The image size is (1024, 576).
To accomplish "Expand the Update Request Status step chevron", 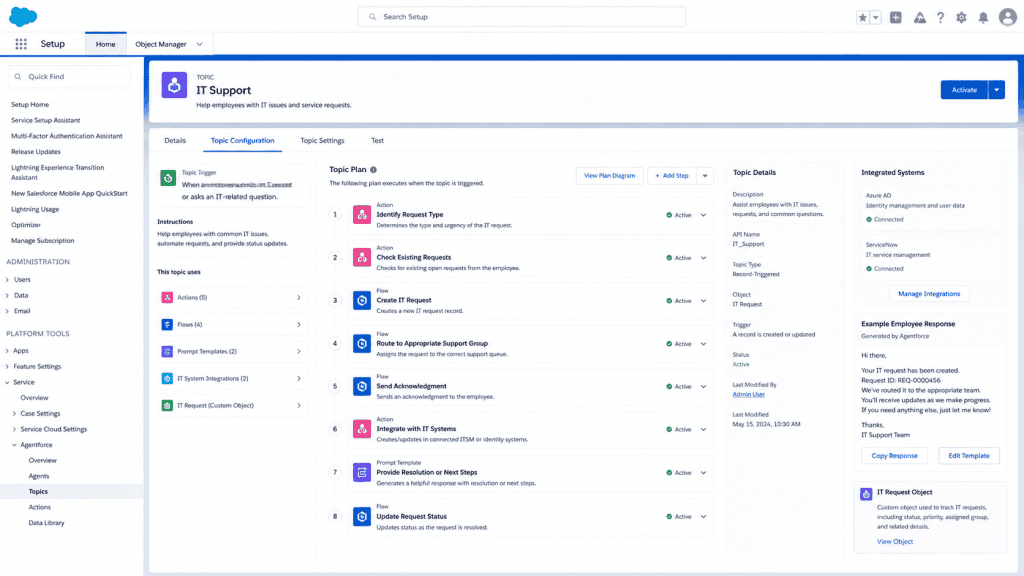I will 703,517.
